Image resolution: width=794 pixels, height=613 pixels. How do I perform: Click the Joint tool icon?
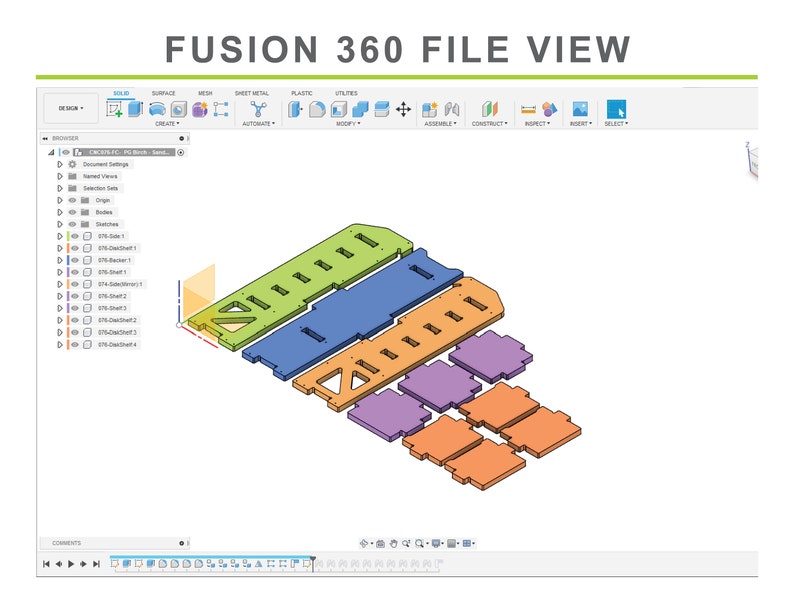tap(452, 109)
